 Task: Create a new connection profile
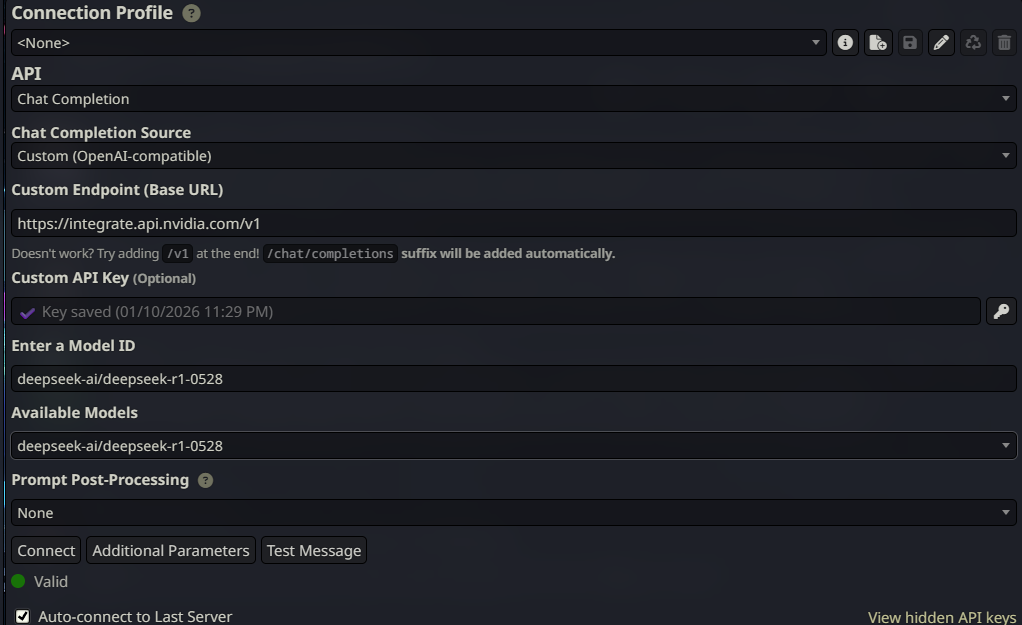877,43
